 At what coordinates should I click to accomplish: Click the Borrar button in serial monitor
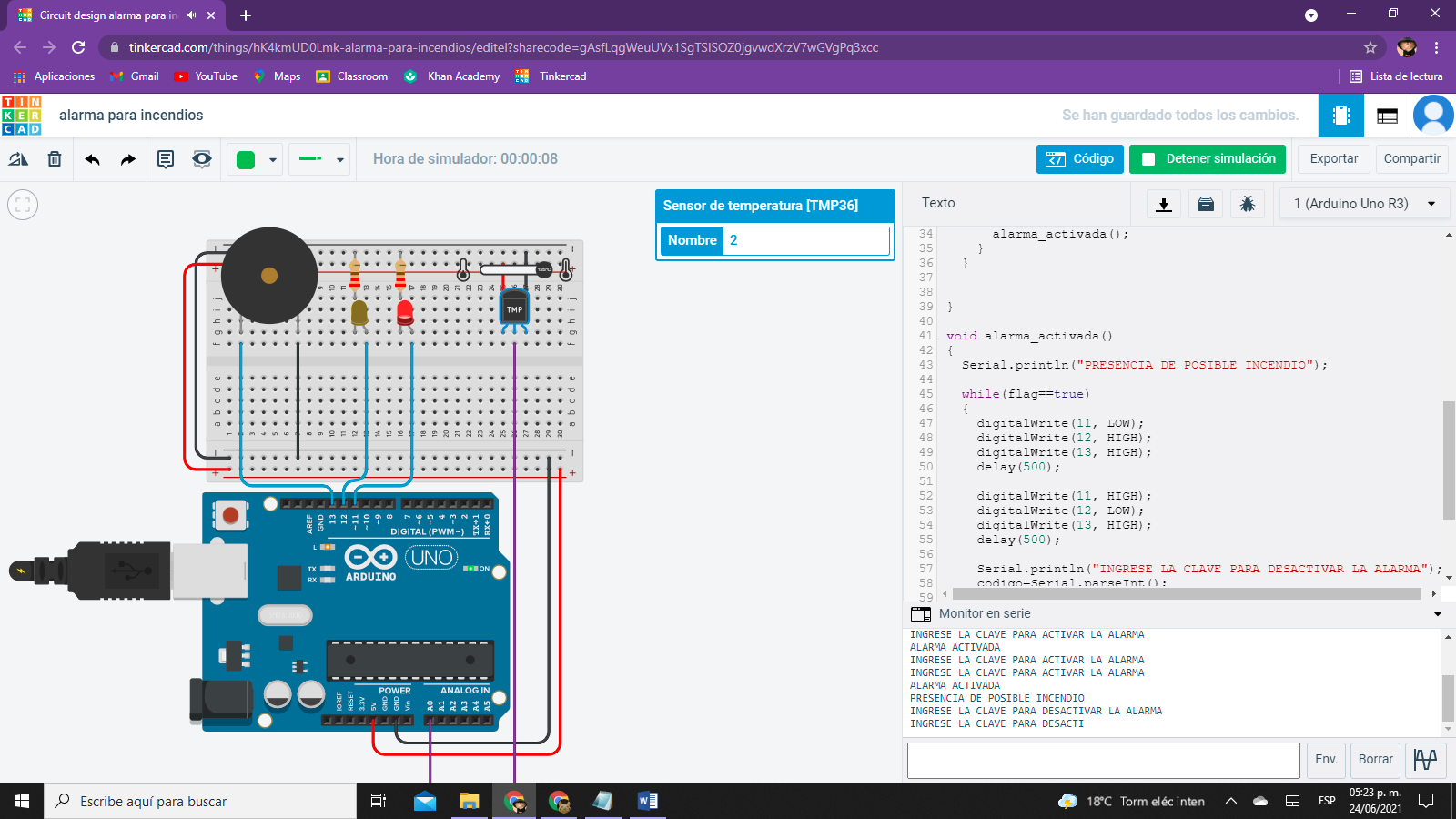click(x=1375, y=759)
